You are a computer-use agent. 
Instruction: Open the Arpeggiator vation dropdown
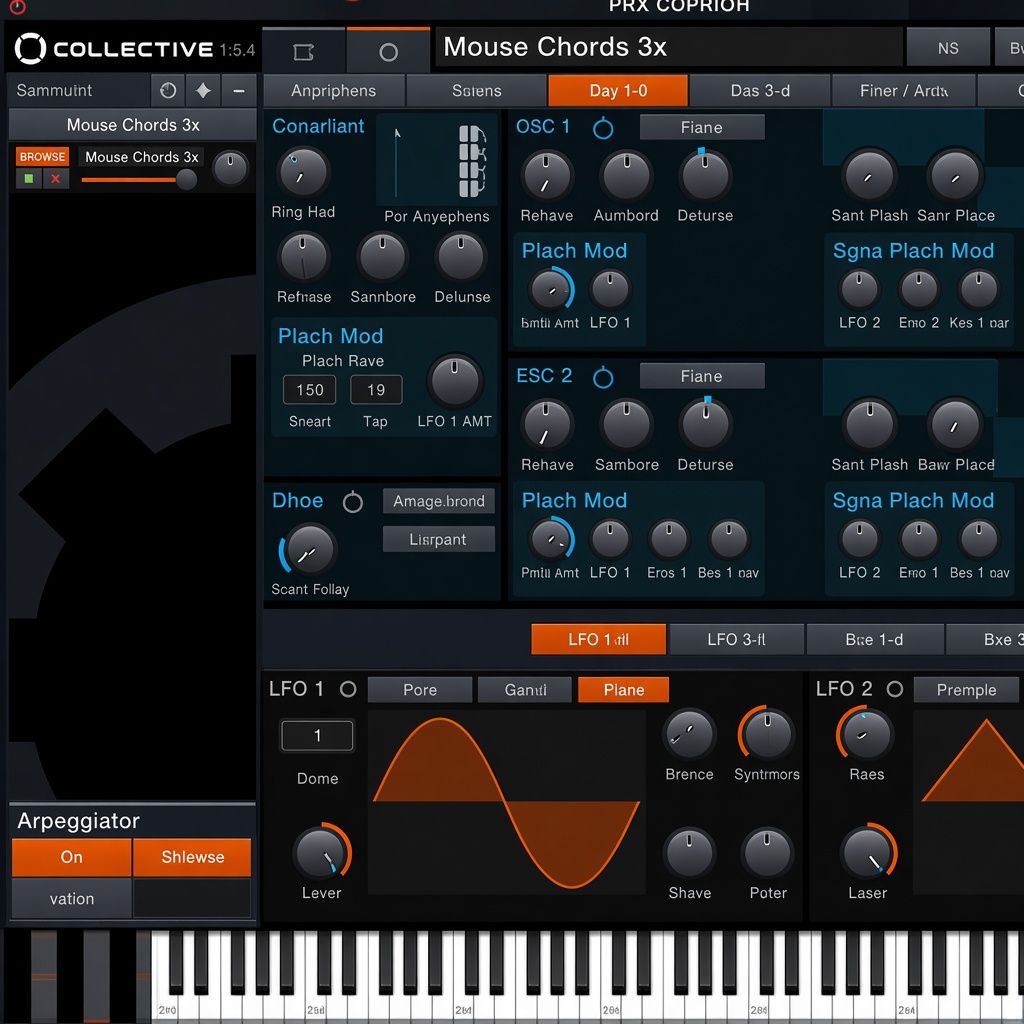pyautogui.click(x=72, y=899)
